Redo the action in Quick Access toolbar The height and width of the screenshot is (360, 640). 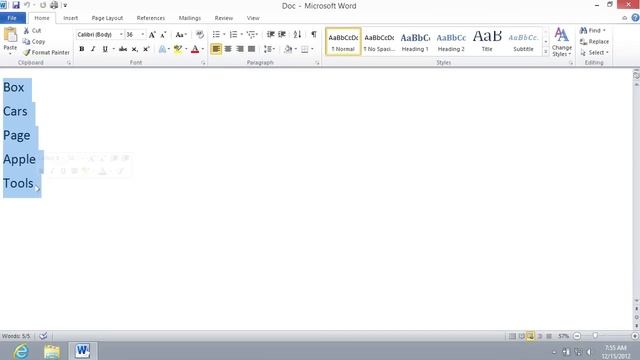(x=43, y=5)
